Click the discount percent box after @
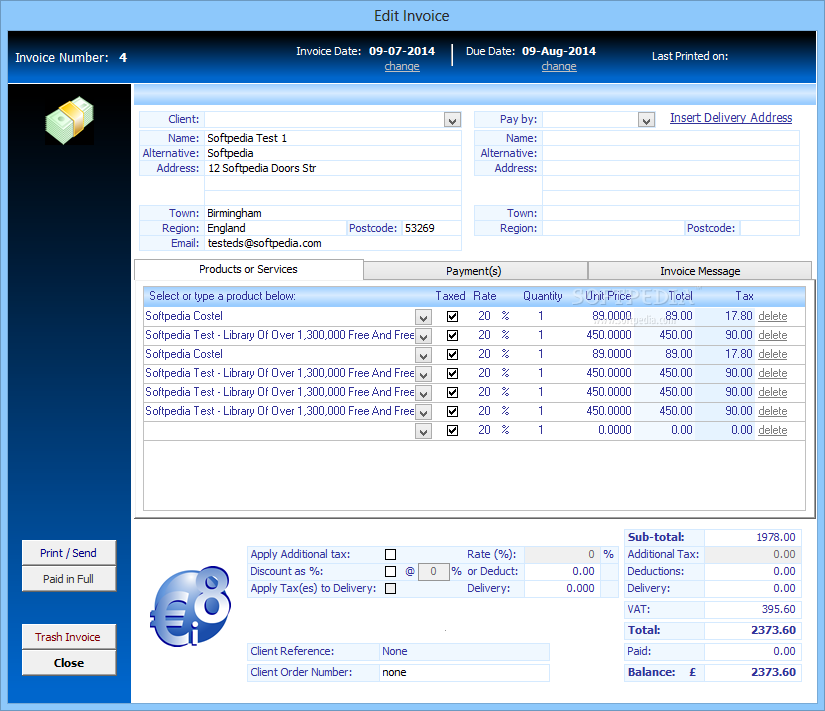This screenshot has width=825, height=711. (434, 572)
